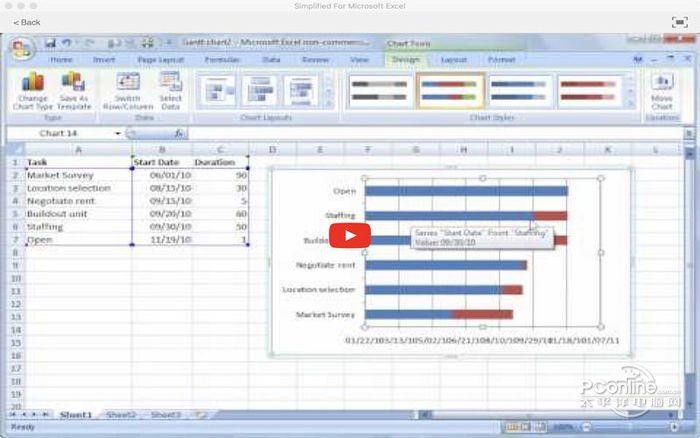Switch to the Sheet2 tab
This screenshot has height=438, width=700.
(x=121, y=415)
